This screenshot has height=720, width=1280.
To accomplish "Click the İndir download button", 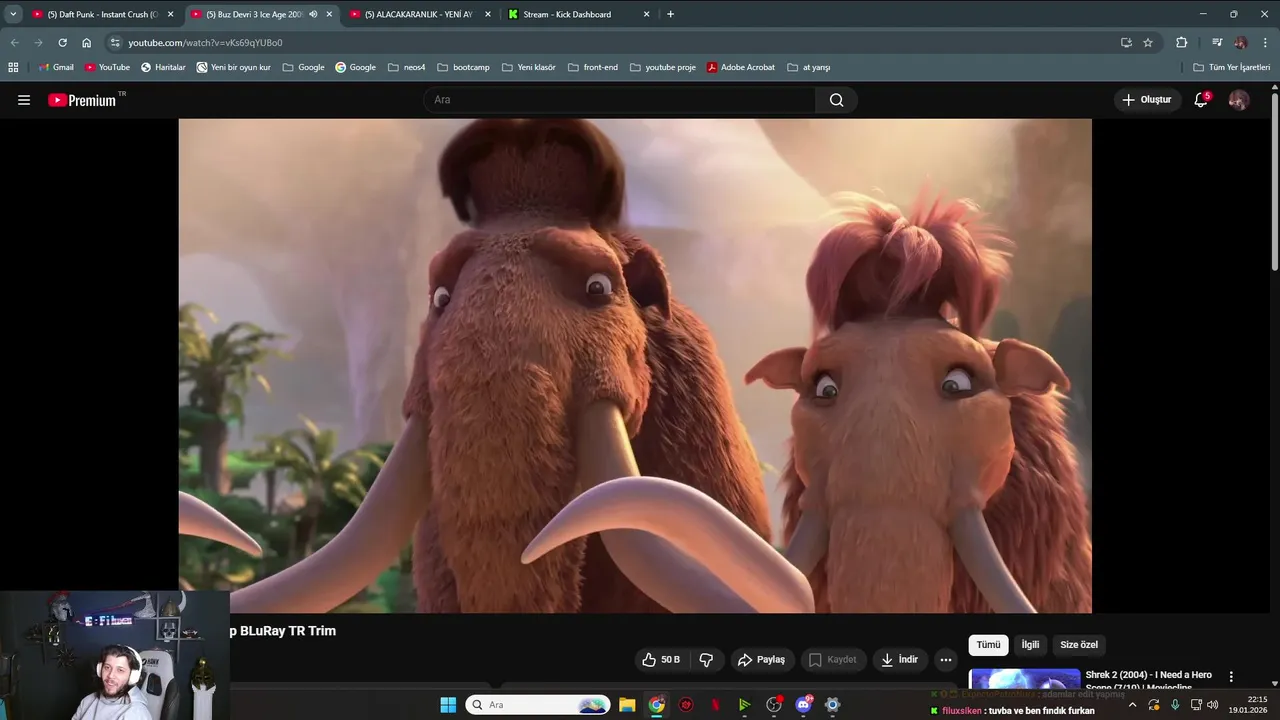I will pyautogui.click(x=899, y=660).
